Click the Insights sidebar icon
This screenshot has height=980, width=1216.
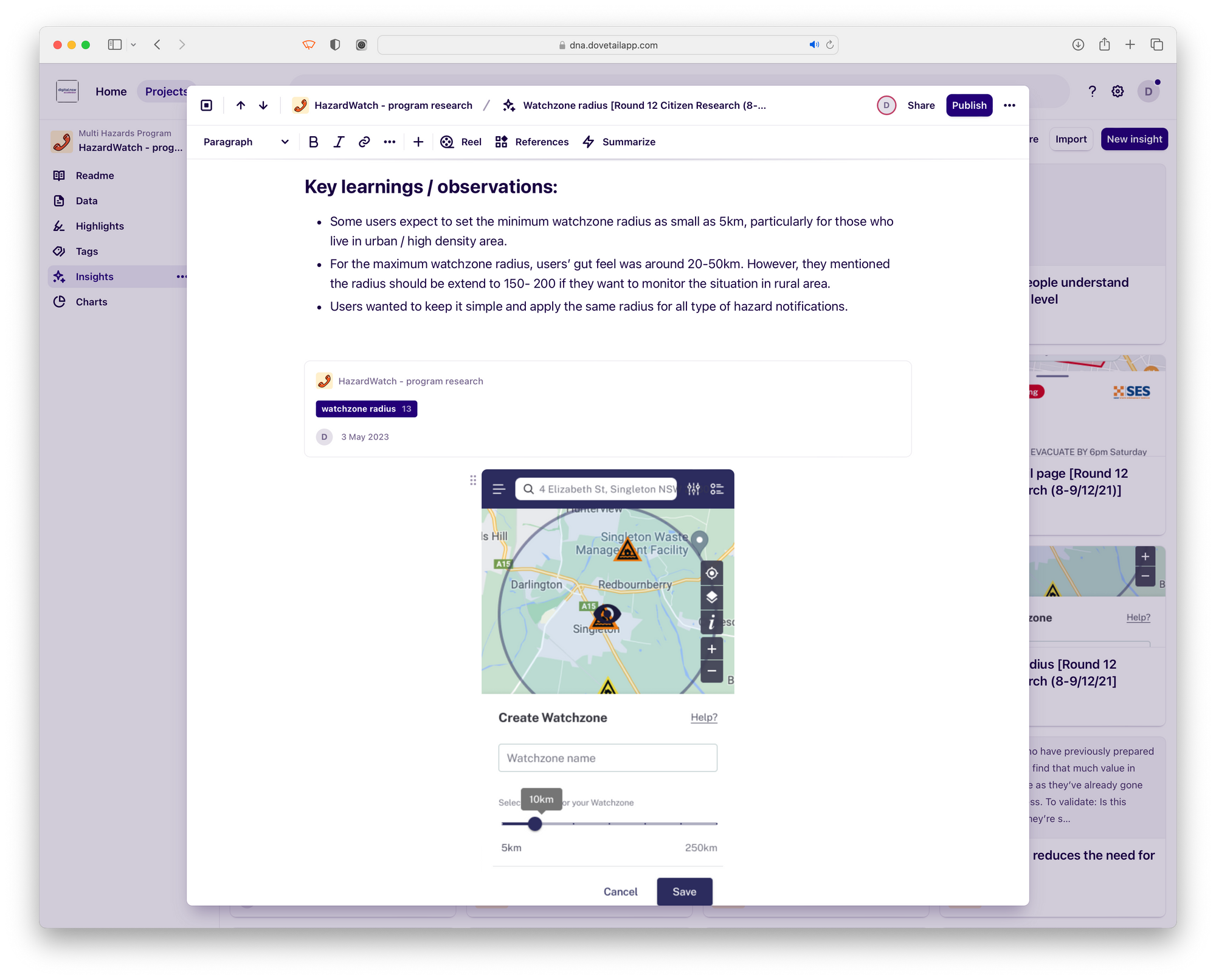61,276
